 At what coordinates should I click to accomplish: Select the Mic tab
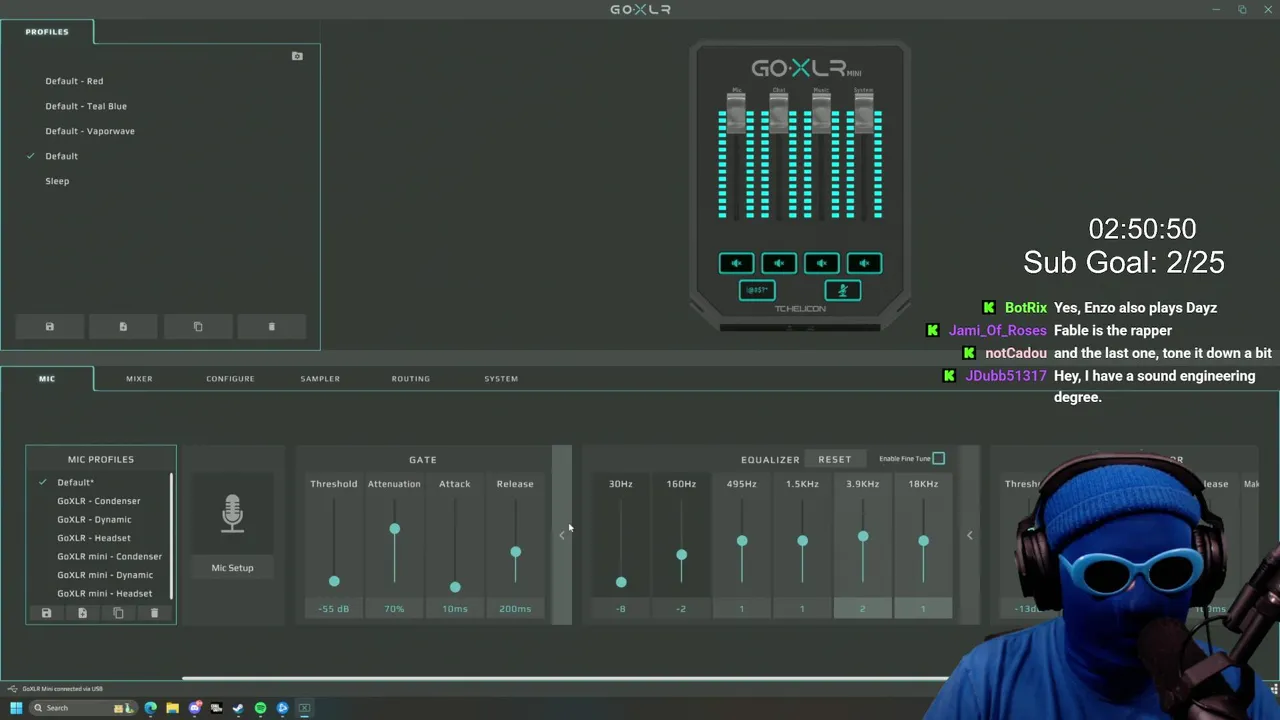[x=47, y=379]
